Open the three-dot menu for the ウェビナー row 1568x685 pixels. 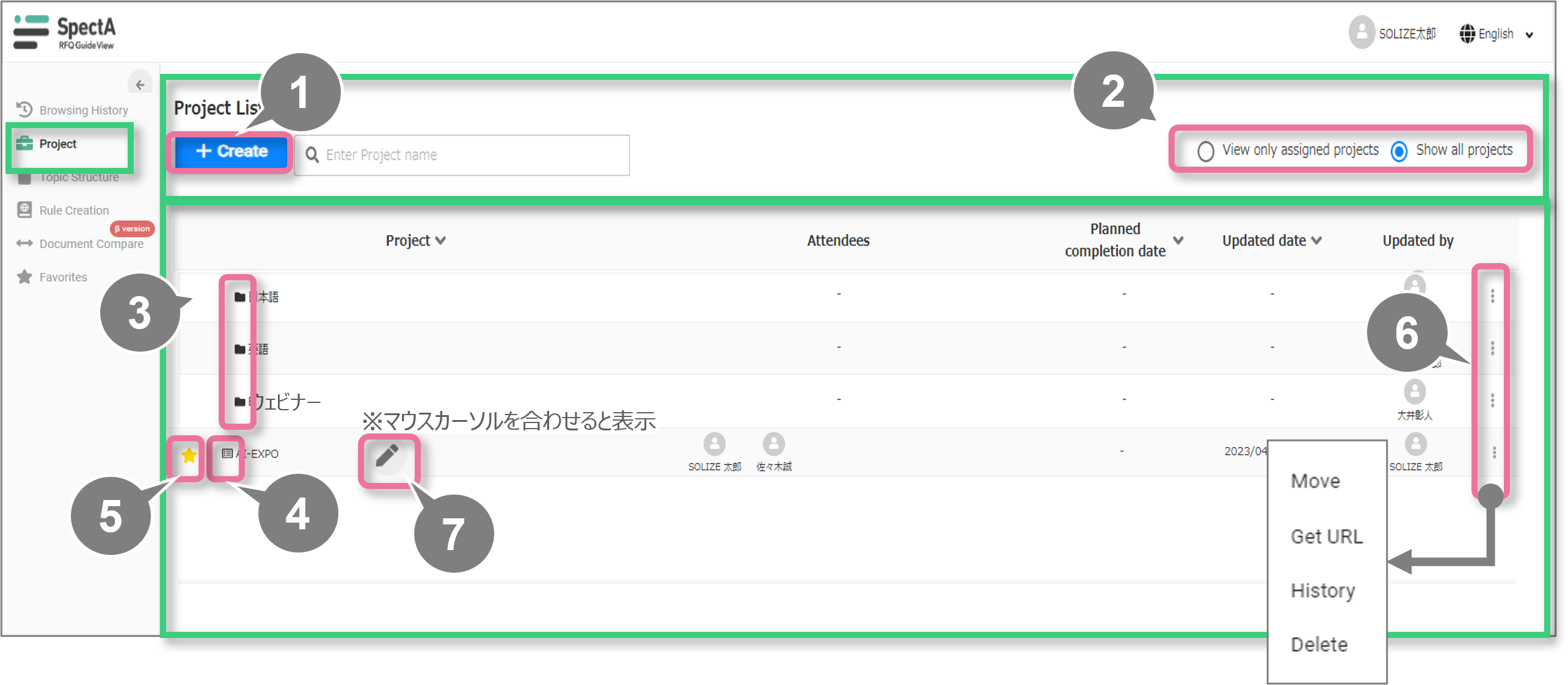click(1492, 400)
